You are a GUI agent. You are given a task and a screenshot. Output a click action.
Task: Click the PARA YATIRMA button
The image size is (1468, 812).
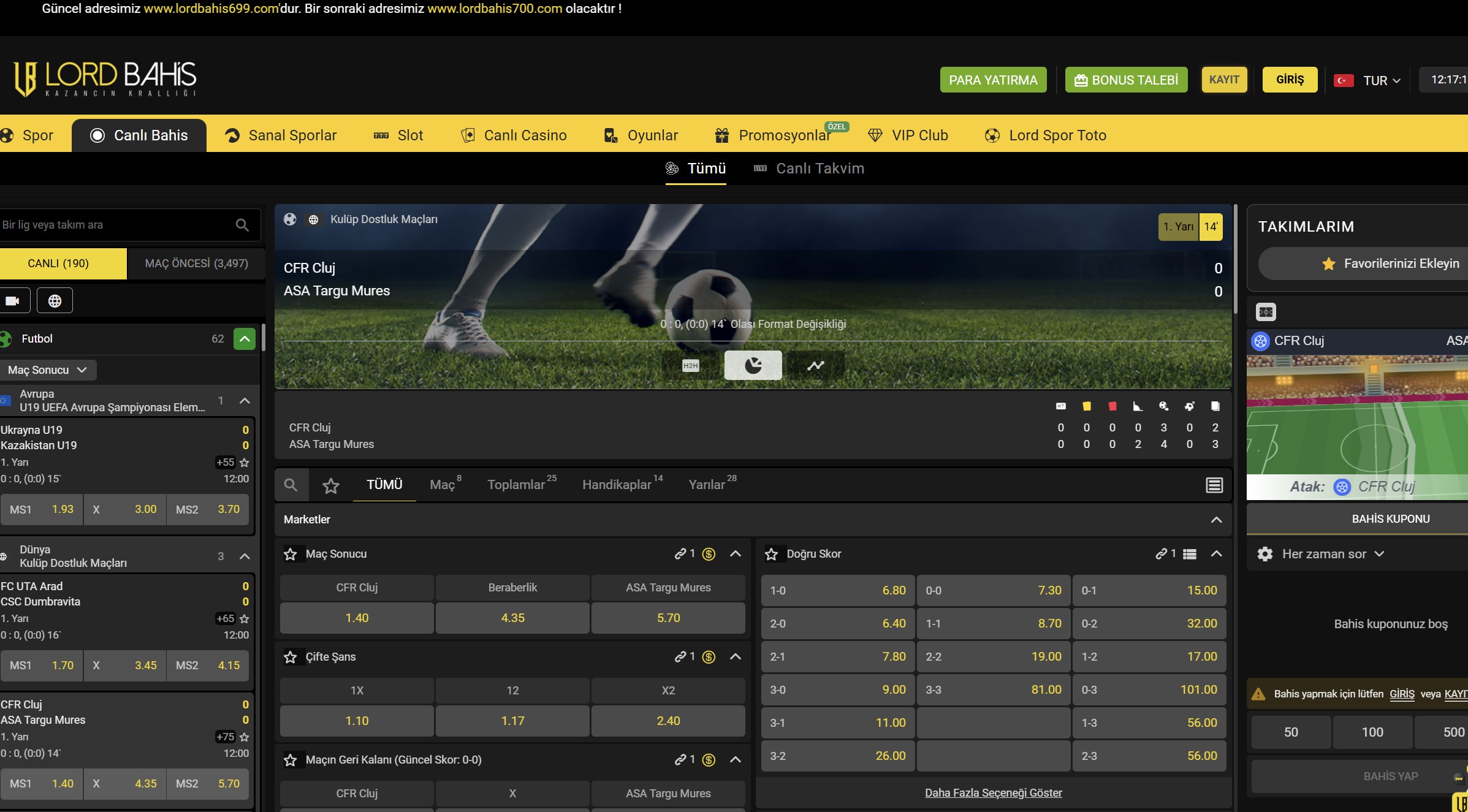[993, 80]
